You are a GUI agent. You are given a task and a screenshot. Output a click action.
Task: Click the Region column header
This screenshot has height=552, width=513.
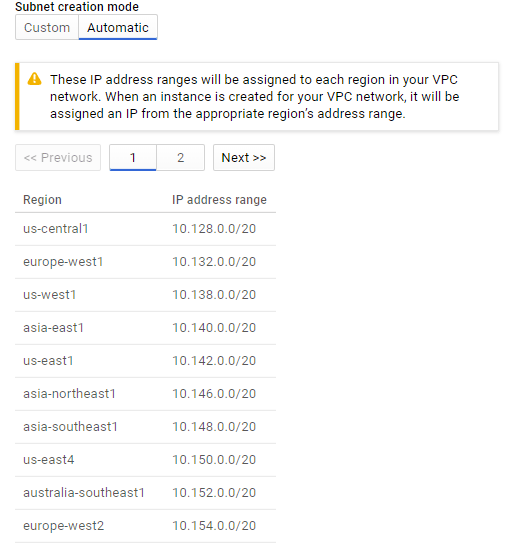click(42, 200)
